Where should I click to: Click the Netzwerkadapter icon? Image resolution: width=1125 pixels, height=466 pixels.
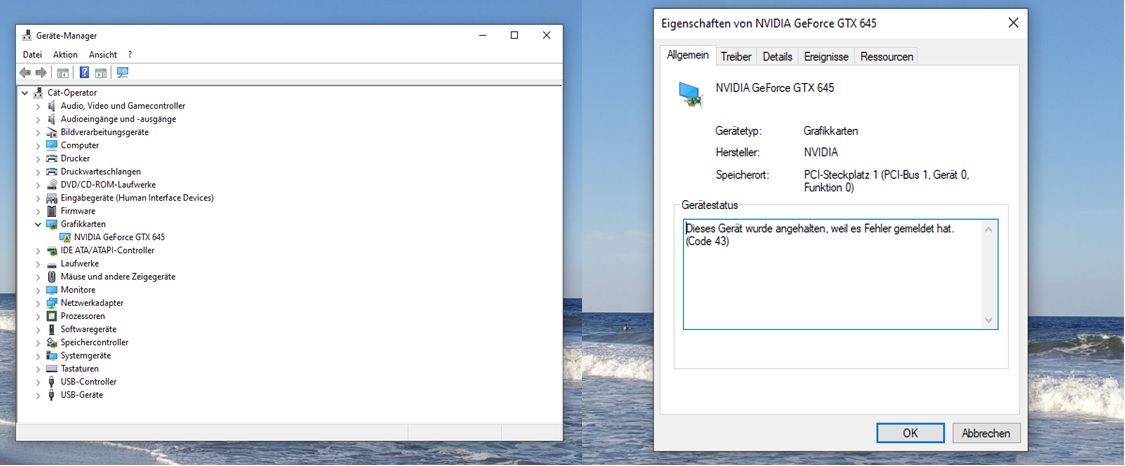coord(52,303)
